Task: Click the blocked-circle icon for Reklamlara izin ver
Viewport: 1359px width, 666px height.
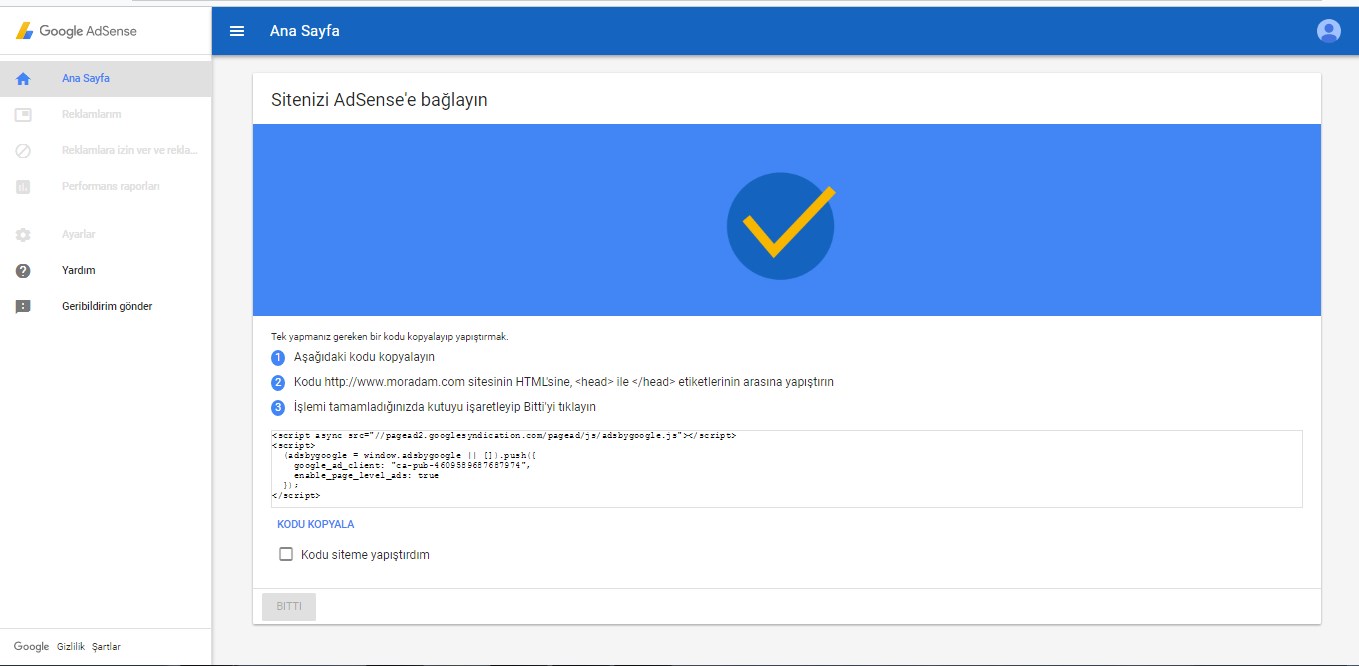Action: [x=23, y=150]
